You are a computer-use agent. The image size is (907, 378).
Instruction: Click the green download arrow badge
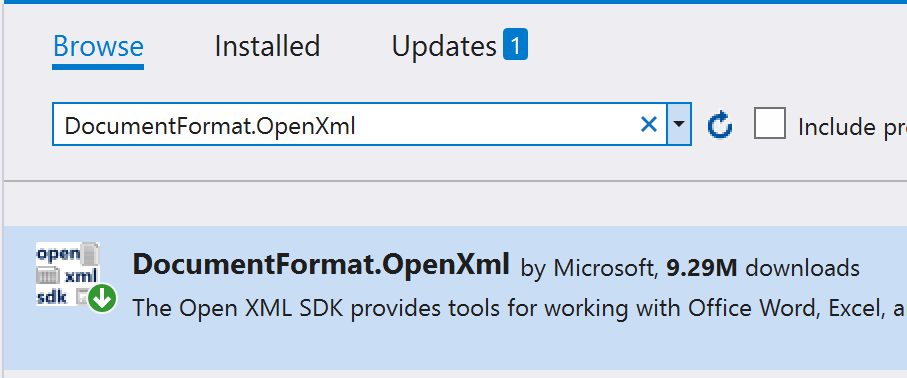(x=102, y=299)
